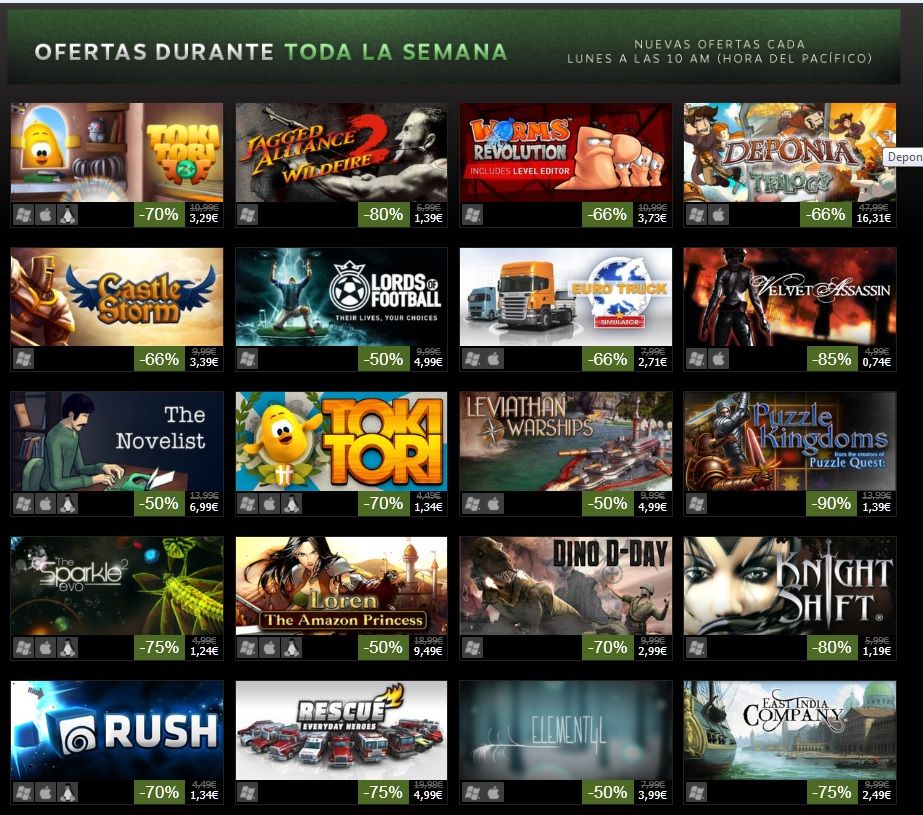Click the Mac icon under Velvet Assassin
This screenshot has width=923, height=815.
click(x=718, y=359)
